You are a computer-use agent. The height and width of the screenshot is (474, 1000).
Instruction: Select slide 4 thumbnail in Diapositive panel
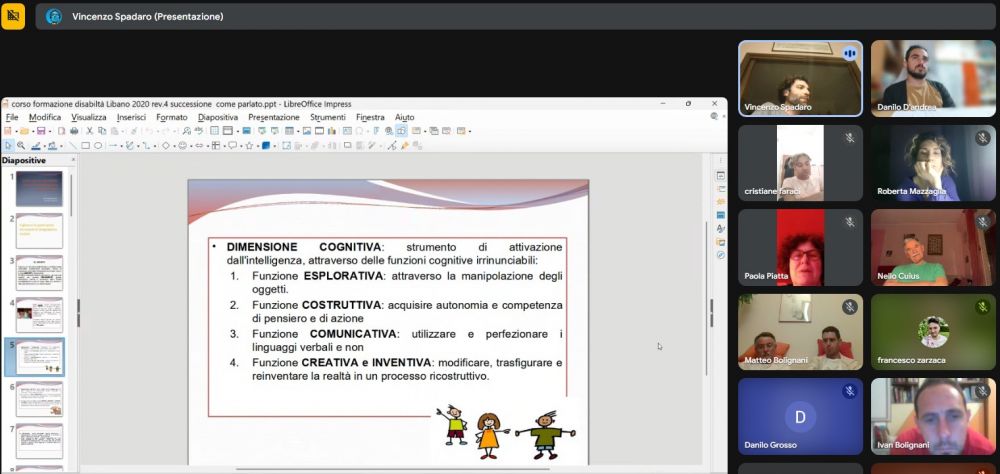pos(39,315)
